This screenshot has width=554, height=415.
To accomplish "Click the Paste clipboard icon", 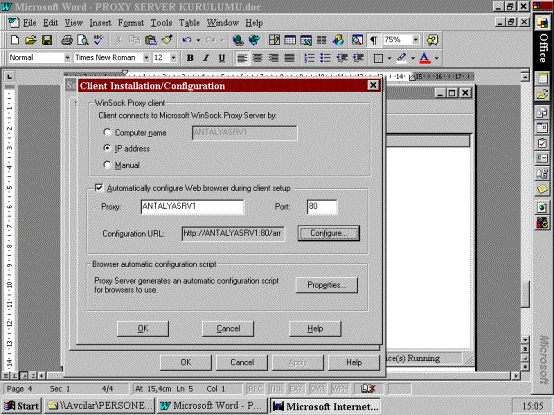I will pos(151,40).
